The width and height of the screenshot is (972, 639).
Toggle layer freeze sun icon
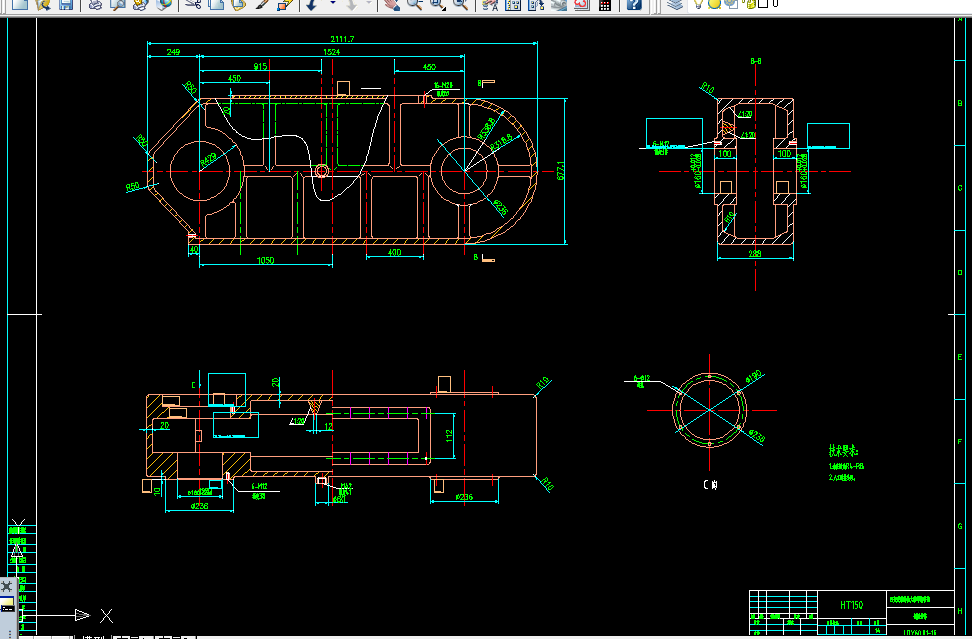(715, 4)
